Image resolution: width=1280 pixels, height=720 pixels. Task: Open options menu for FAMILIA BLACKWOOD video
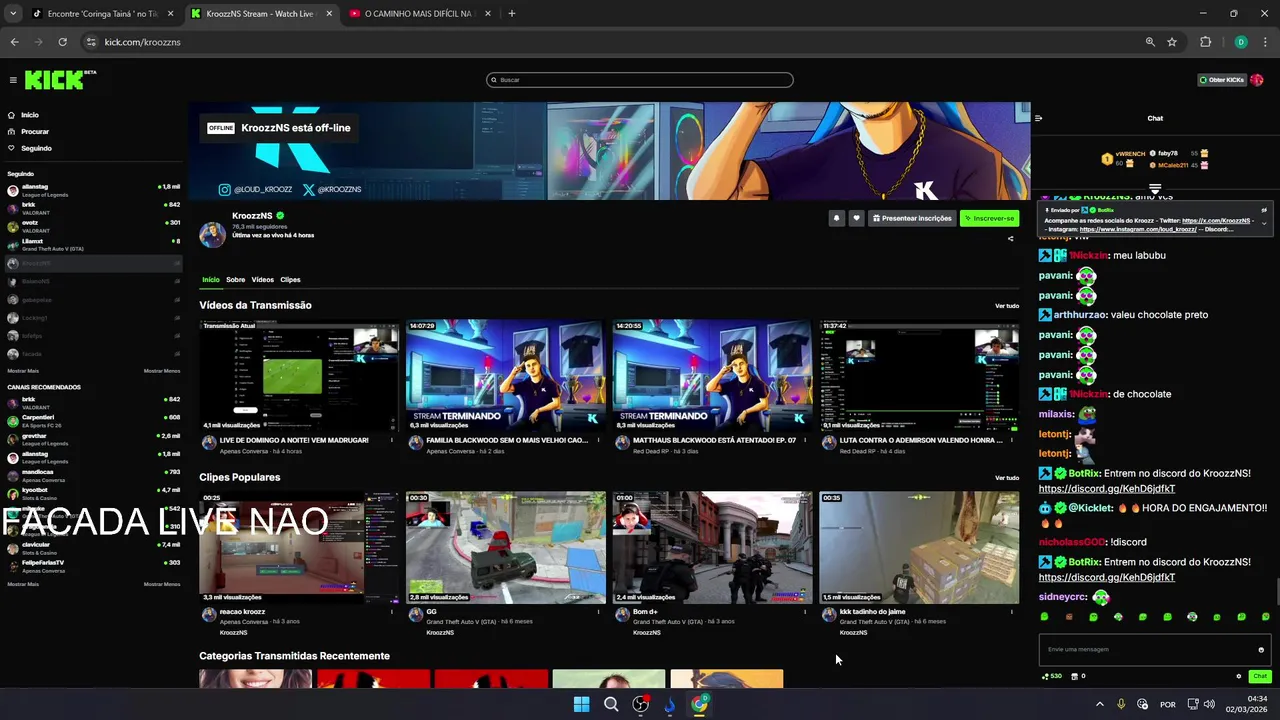(598, 440)
